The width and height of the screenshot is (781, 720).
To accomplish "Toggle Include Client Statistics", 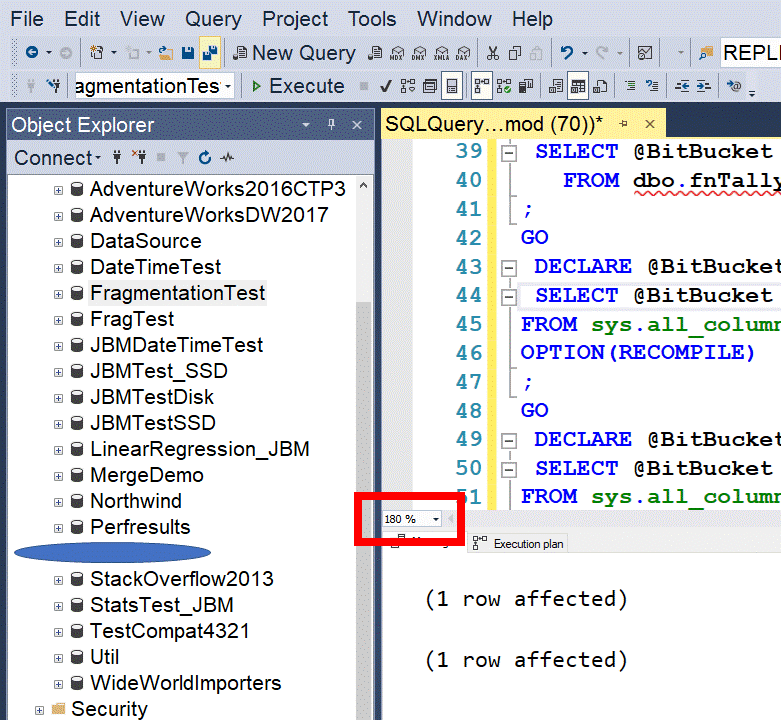I will [x=526, y=87].
